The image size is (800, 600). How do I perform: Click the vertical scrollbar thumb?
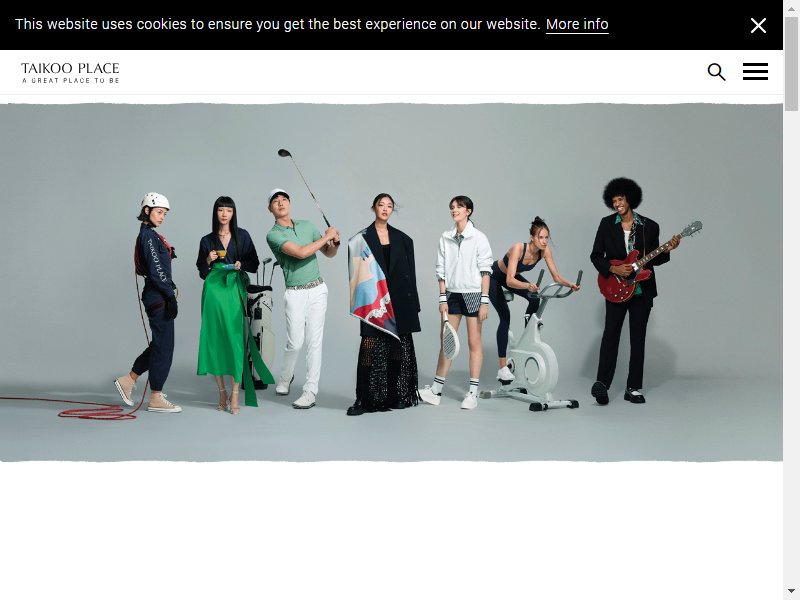coord(791,64)
